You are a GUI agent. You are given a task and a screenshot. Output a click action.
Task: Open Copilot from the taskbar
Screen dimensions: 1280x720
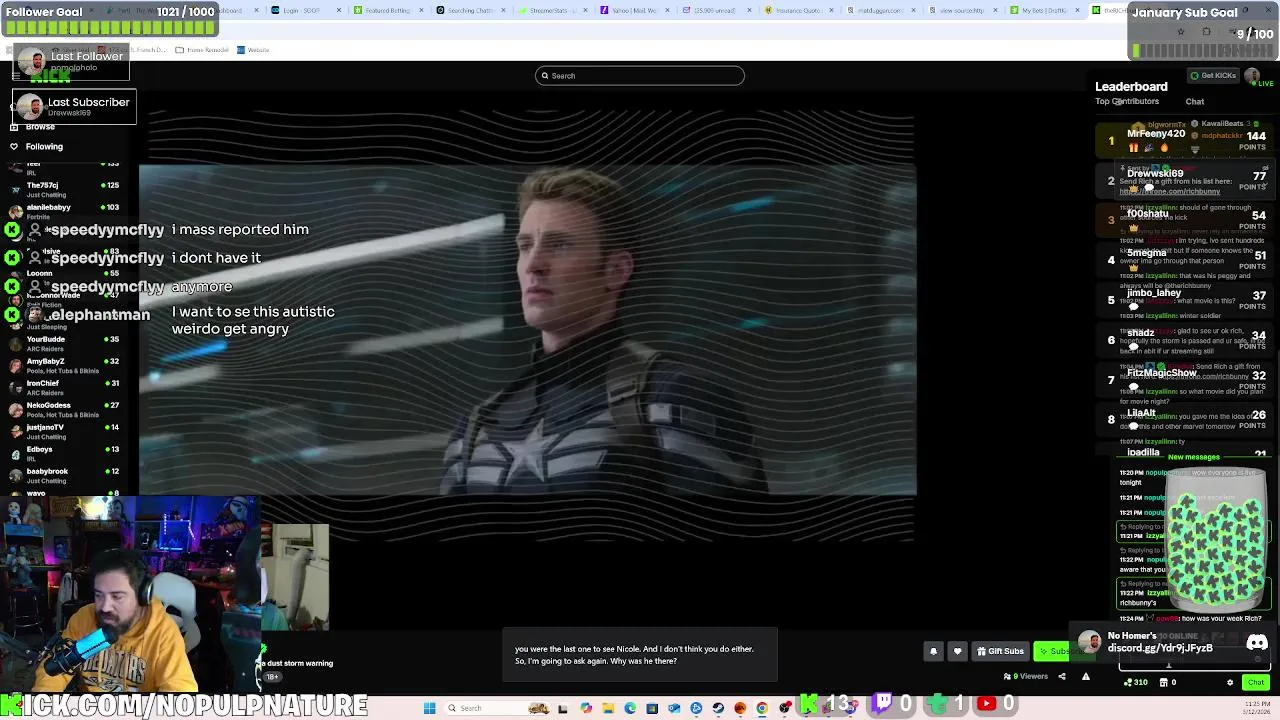click(586, 708)
